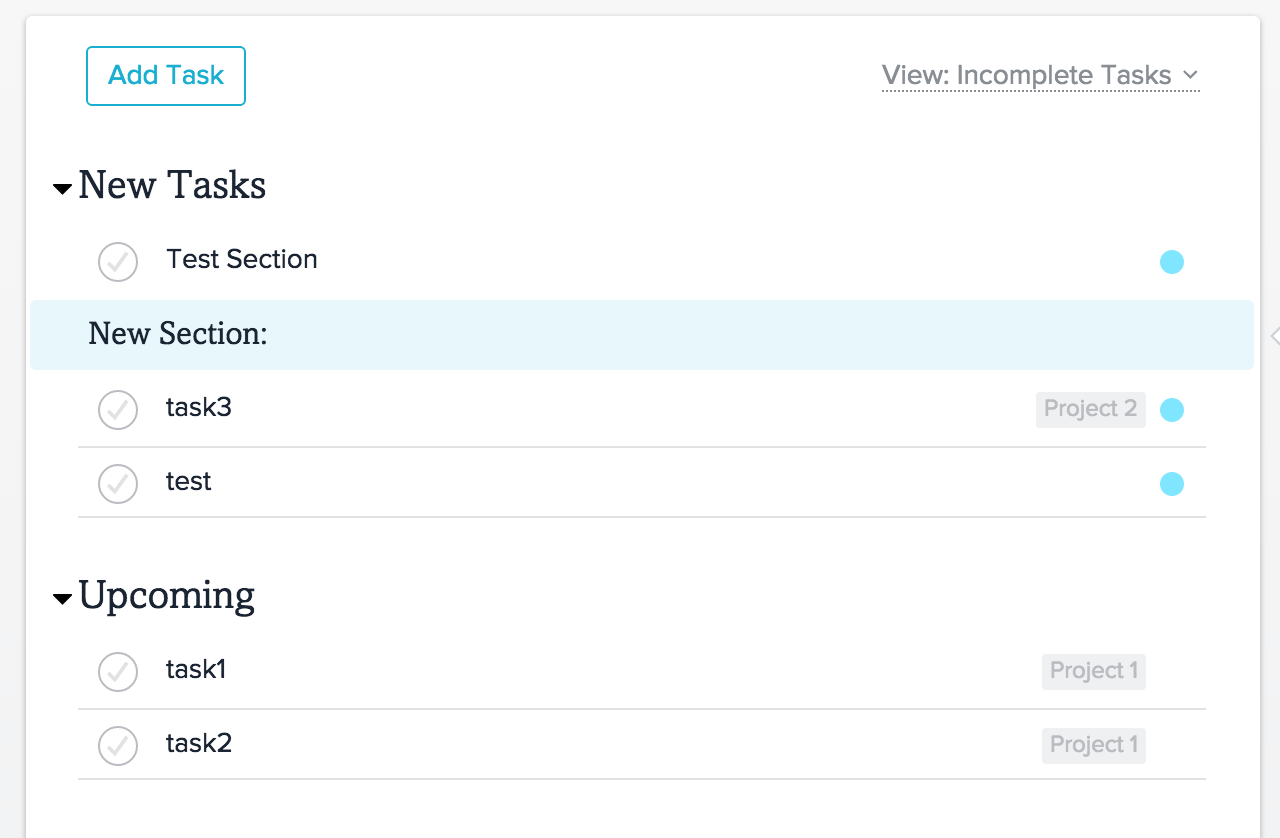Click the Add Task button
The image size is (1280, 838).
[x=166, y=76]
